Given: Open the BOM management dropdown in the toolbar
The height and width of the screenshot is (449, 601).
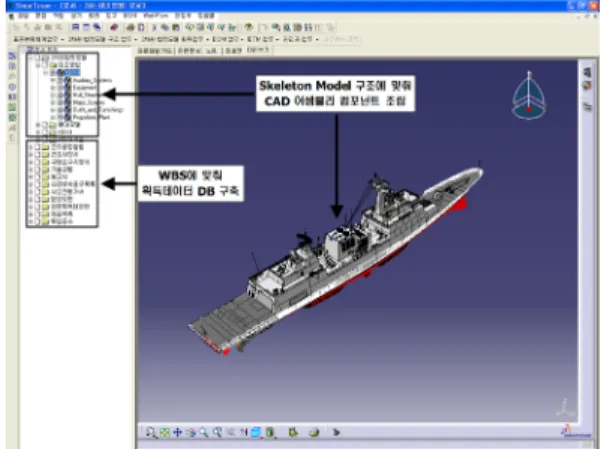Looking at the screenshot, I should (227, 39).
